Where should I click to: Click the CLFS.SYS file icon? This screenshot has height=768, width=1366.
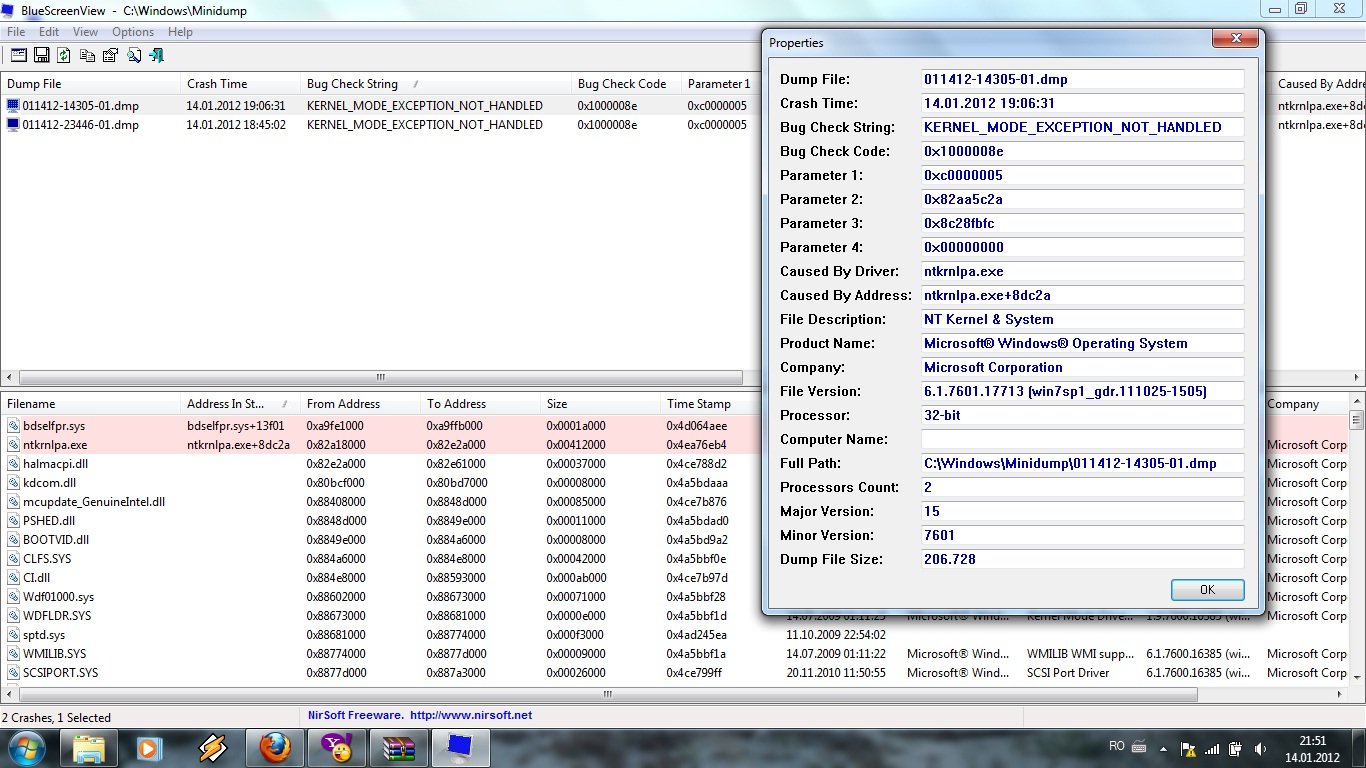(x=13, y=559)
